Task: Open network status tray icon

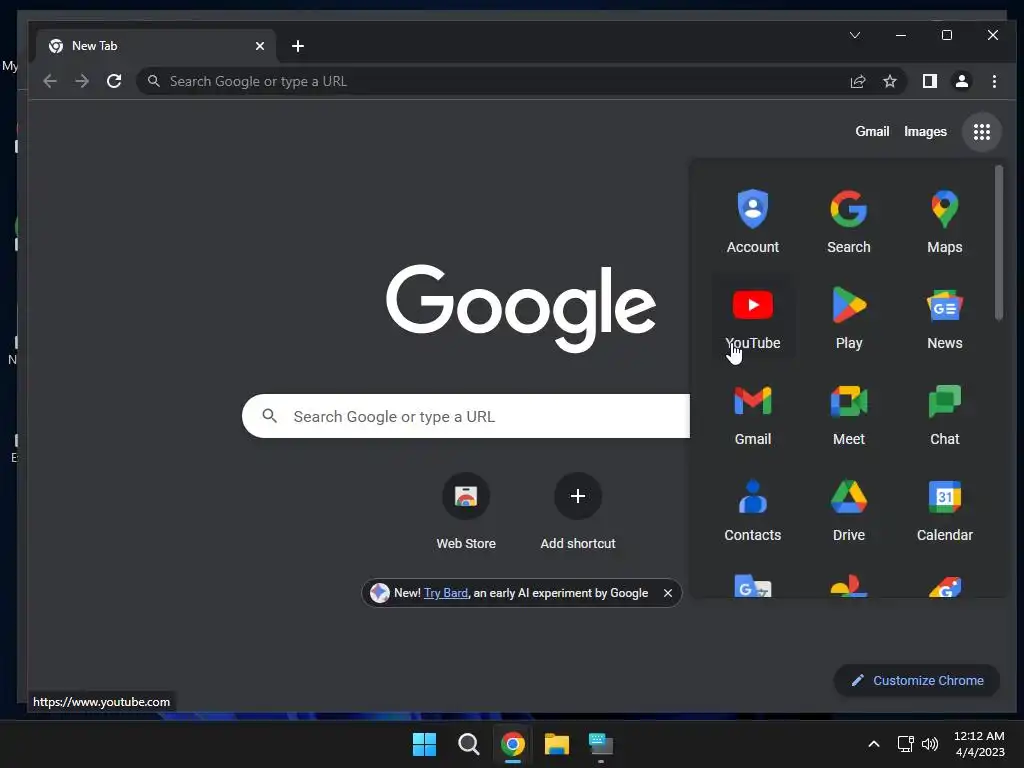Action: (x=905, y=744)
